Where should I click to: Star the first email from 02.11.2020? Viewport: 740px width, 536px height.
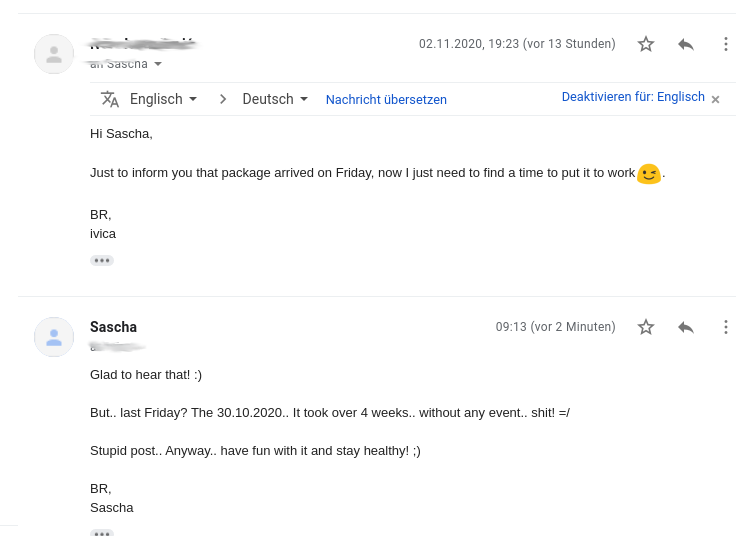[x=646, y=44]
